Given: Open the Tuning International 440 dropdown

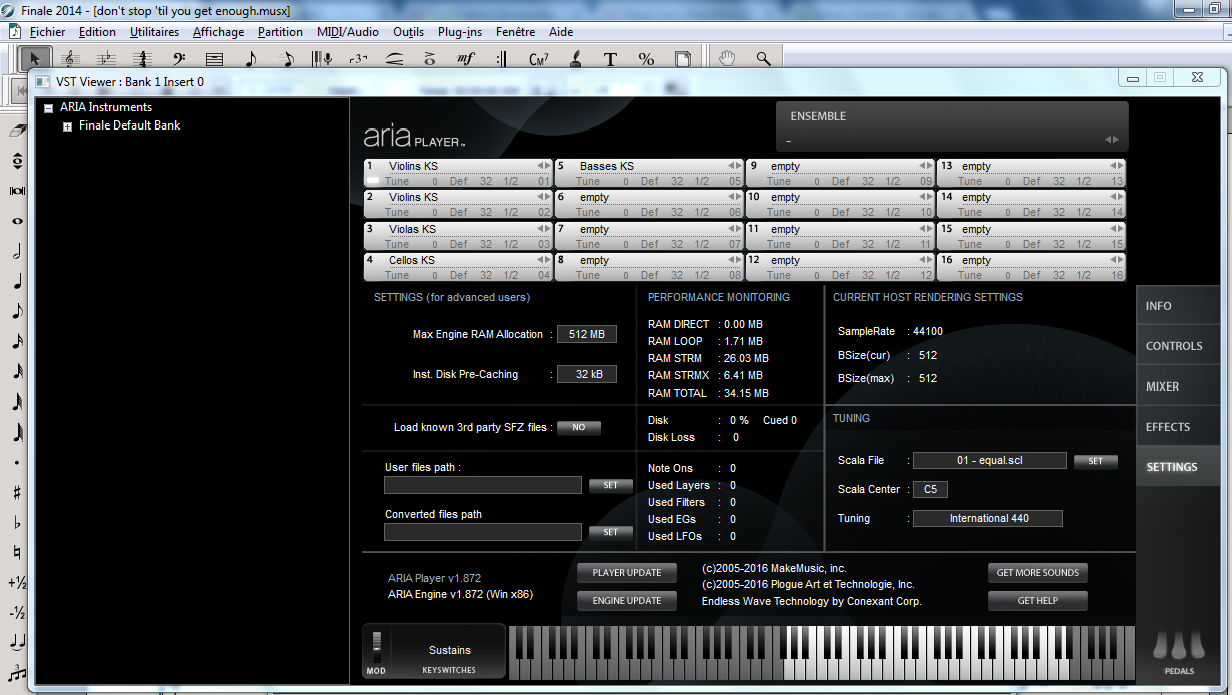Looking at the screenshot, I should 988,518.
